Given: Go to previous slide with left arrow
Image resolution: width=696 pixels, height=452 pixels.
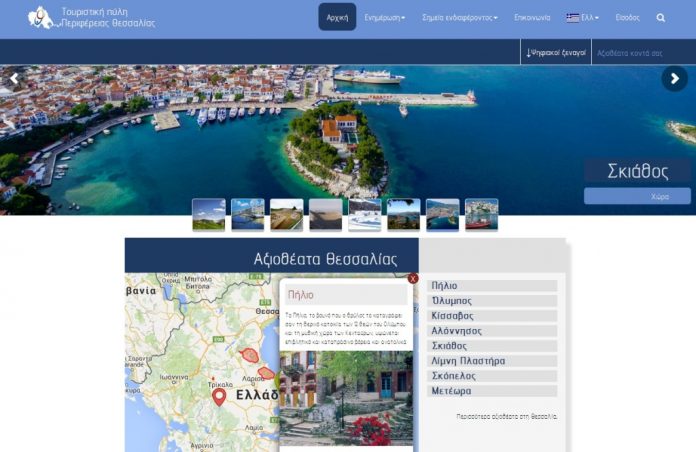Looking at the screenshot, I should [14, 78].
